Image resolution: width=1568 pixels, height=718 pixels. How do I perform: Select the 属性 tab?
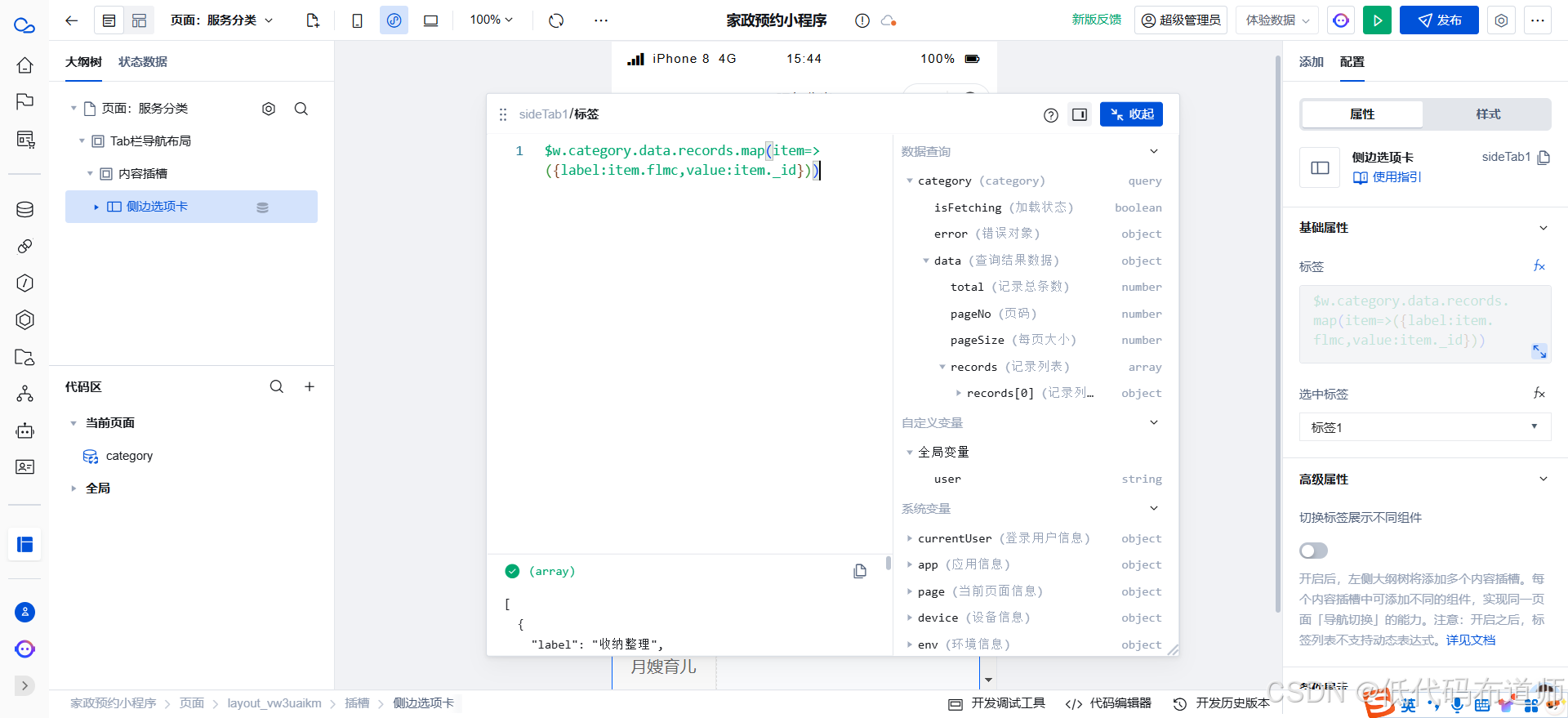(1362, 114)
